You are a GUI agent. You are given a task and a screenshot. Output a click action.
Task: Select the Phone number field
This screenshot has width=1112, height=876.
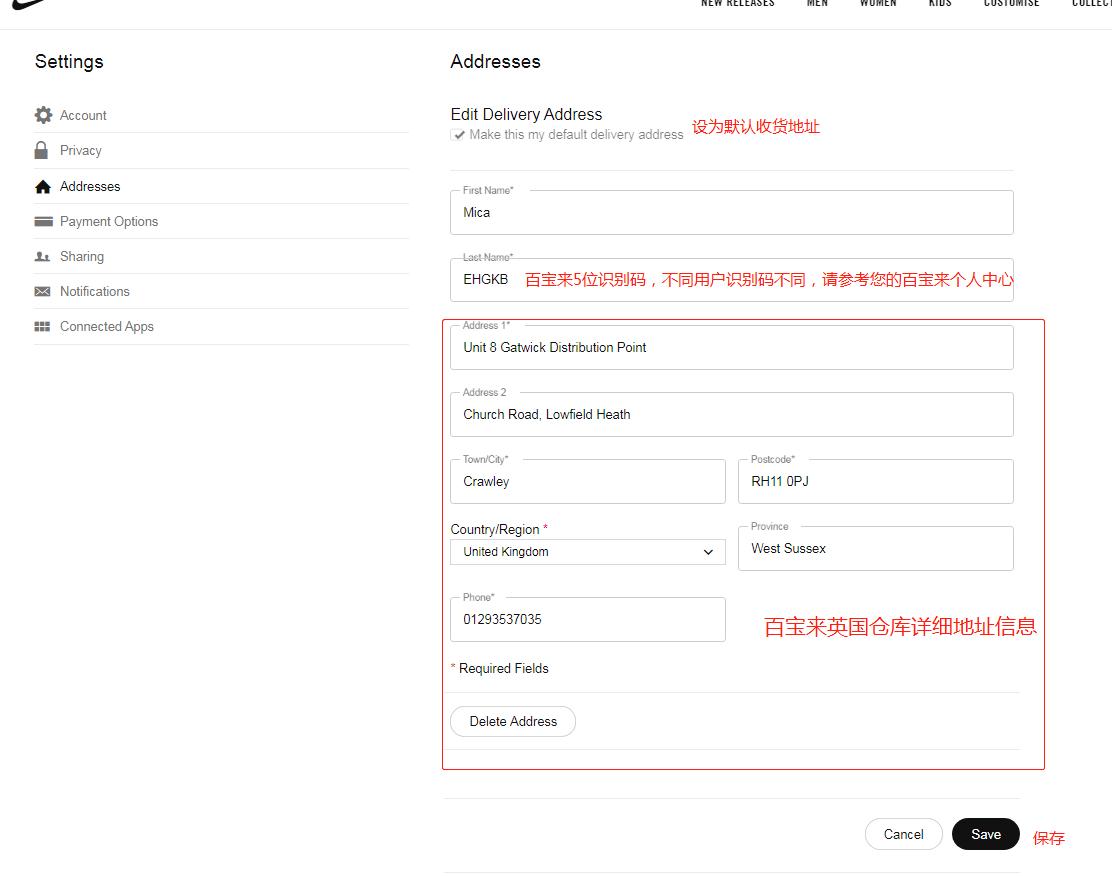click(587, 619)
